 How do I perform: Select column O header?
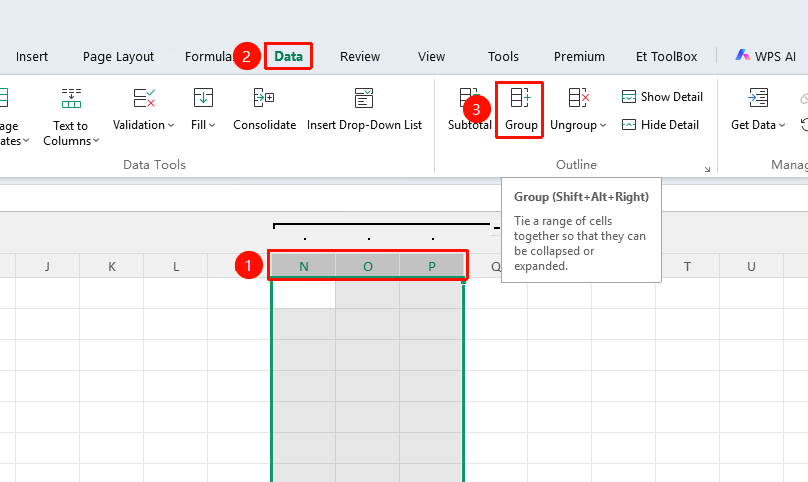tap(367, 266)
